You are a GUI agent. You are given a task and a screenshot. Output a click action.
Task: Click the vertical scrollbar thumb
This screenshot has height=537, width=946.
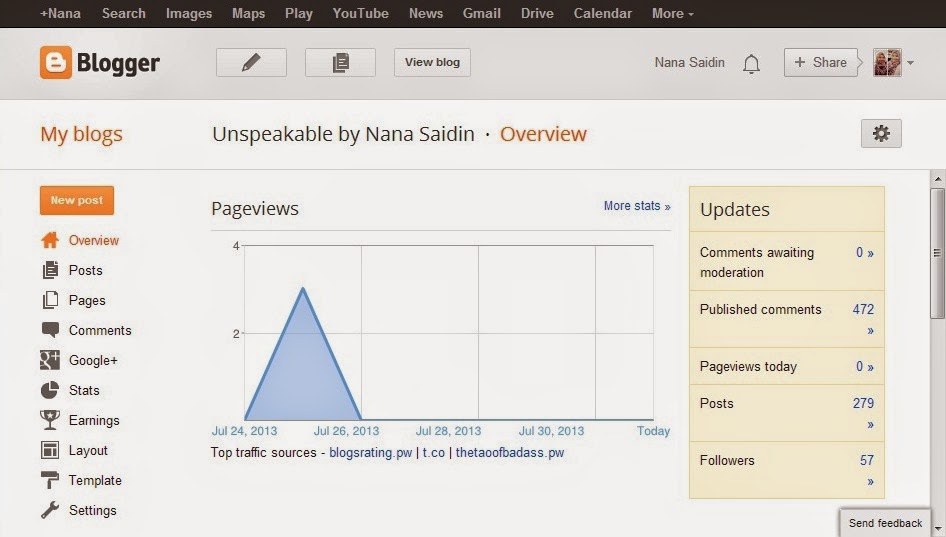point(937,253)
